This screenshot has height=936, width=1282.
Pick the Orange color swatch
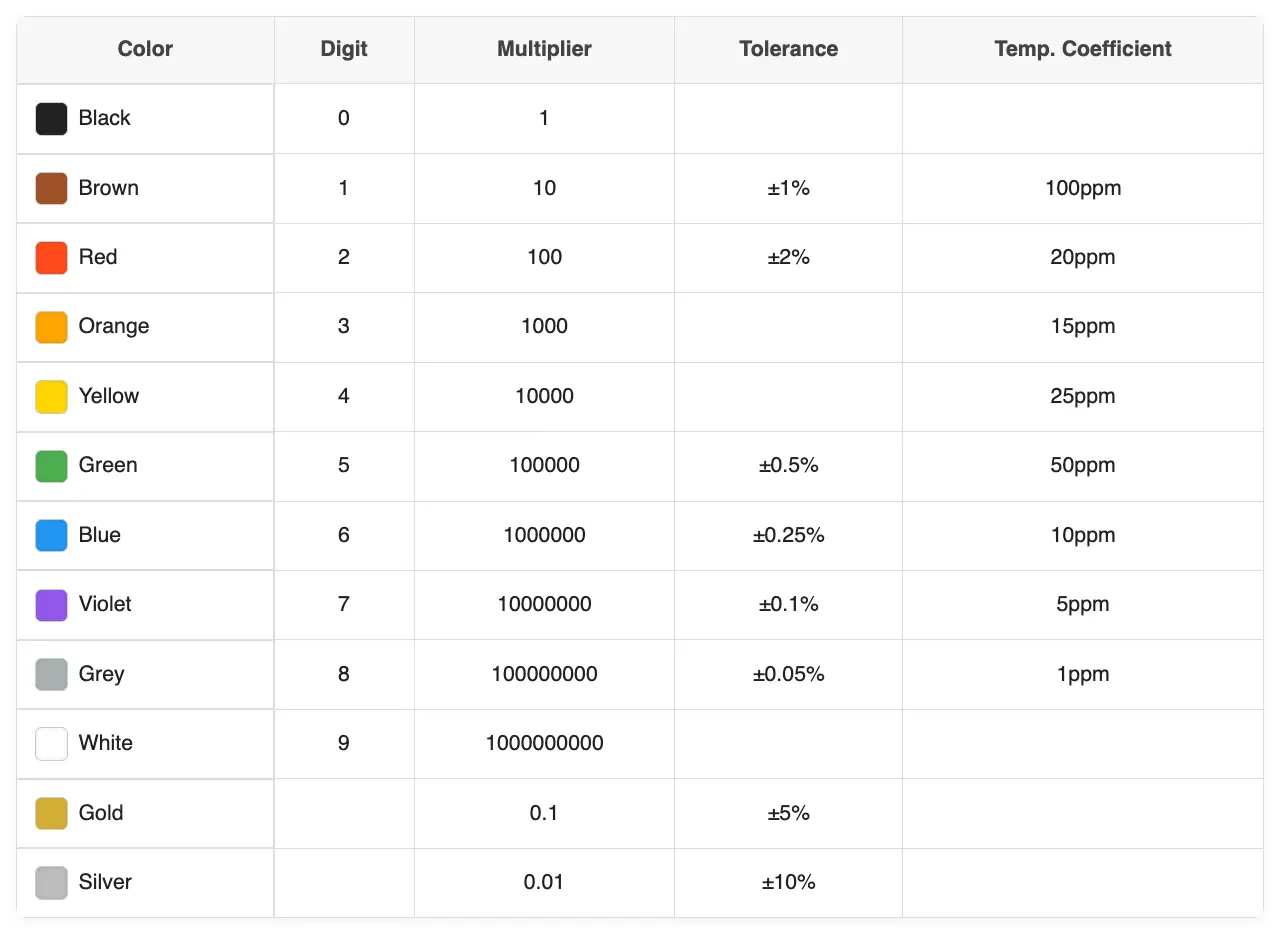51,327
